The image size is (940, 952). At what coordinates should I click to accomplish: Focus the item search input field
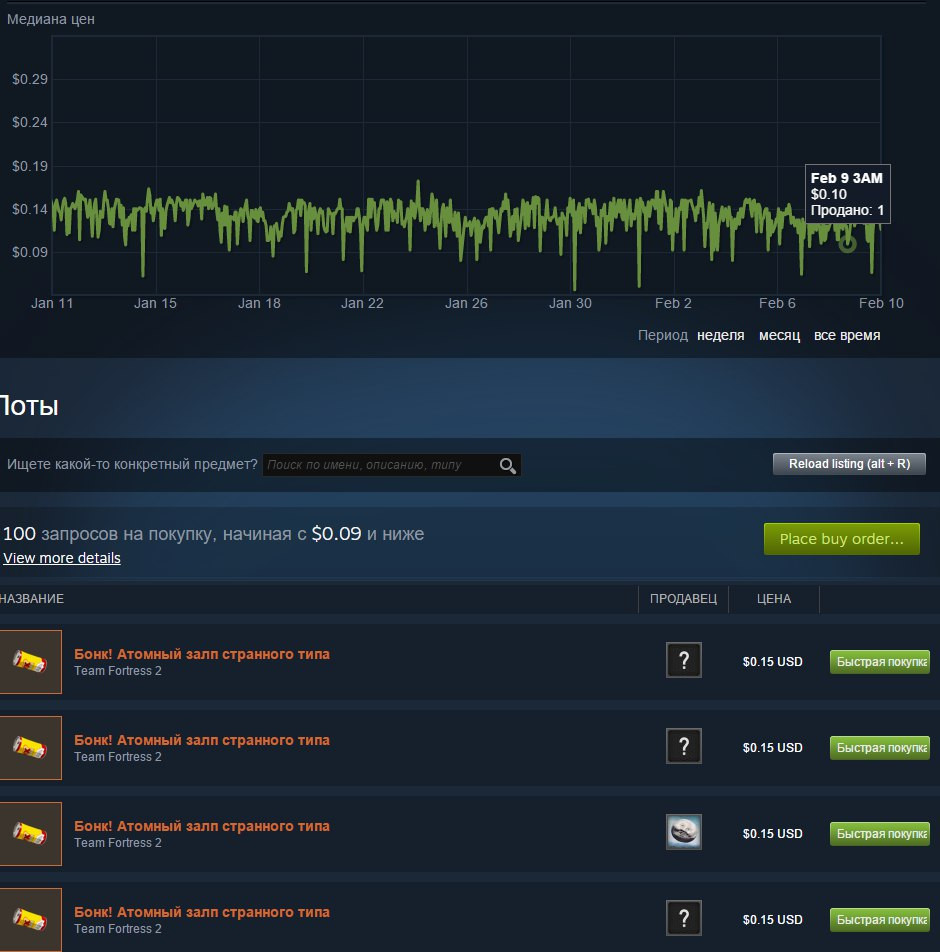pyautogui.click(x=378, y=465)
